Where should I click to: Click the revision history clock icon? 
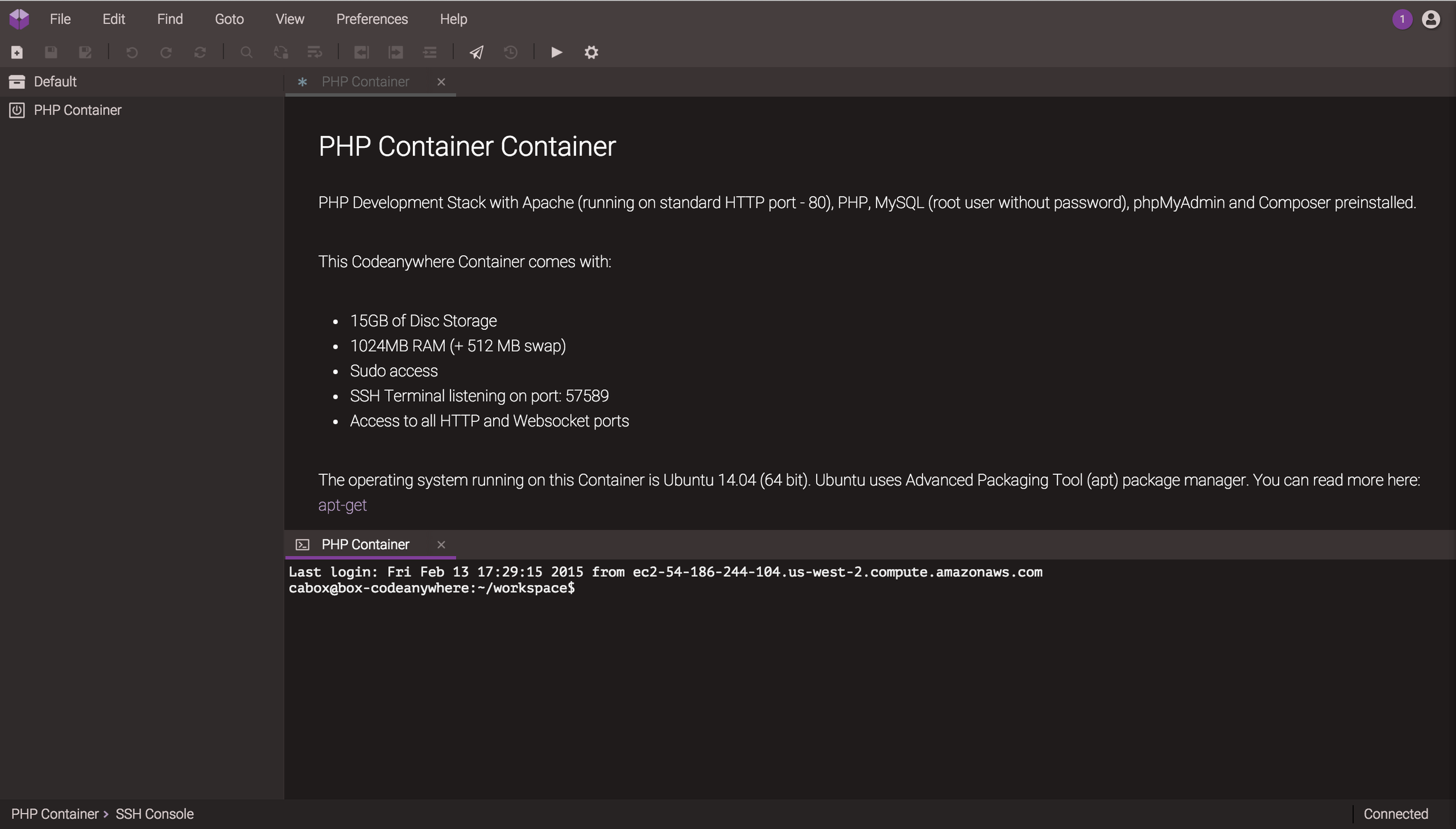[x=510, y=52]
